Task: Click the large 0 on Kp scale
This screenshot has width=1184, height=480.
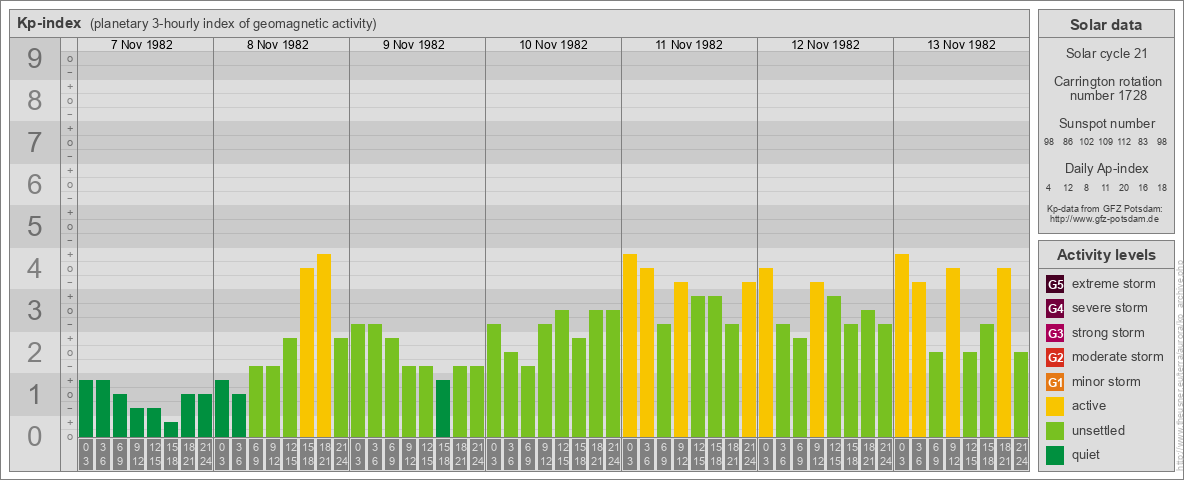Action: [x=34, y=436]
